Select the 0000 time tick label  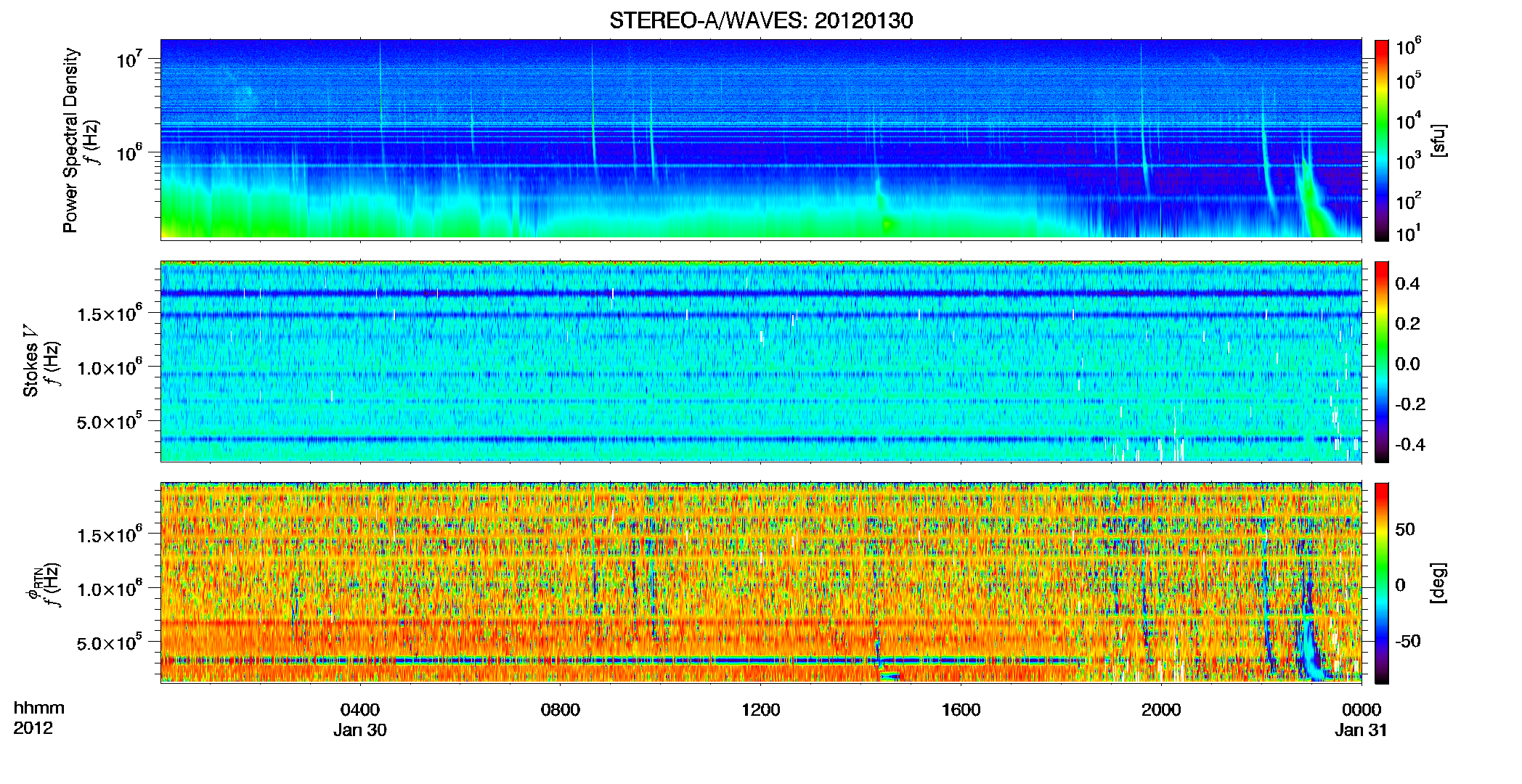[1362, 709]
